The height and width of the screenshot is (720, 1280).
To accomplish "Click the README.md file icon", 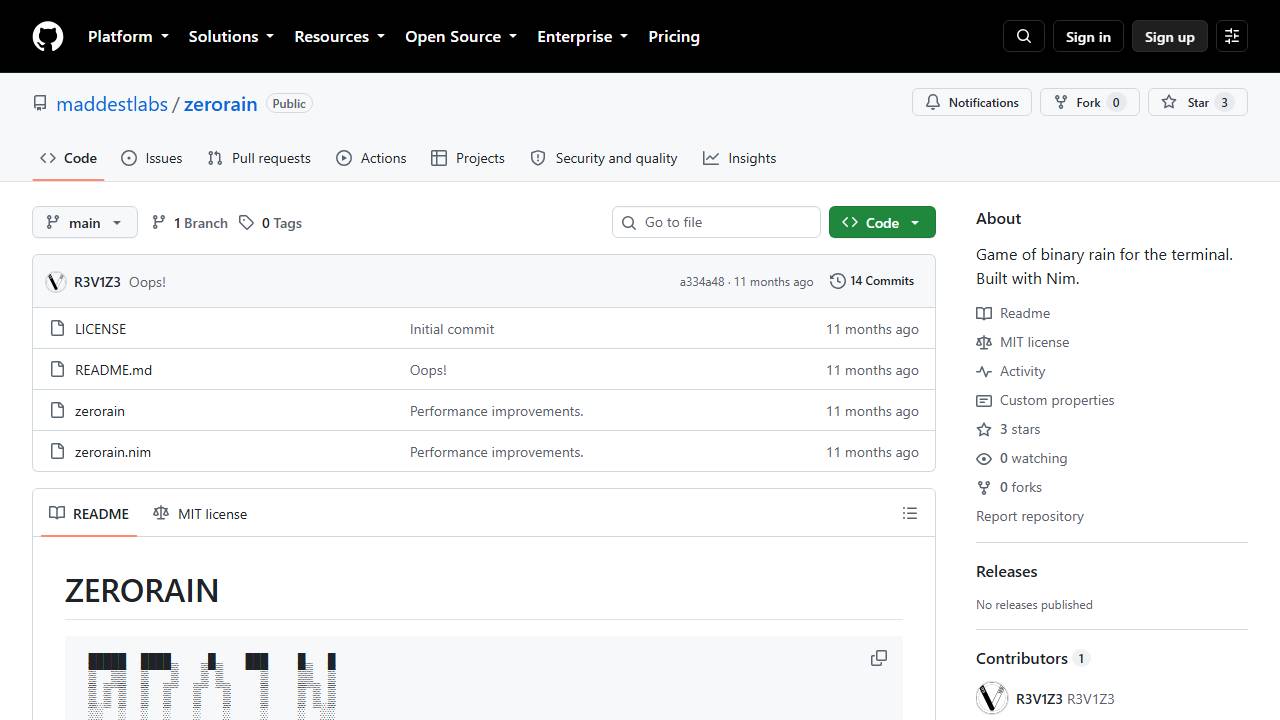I will tap(57, 370).
